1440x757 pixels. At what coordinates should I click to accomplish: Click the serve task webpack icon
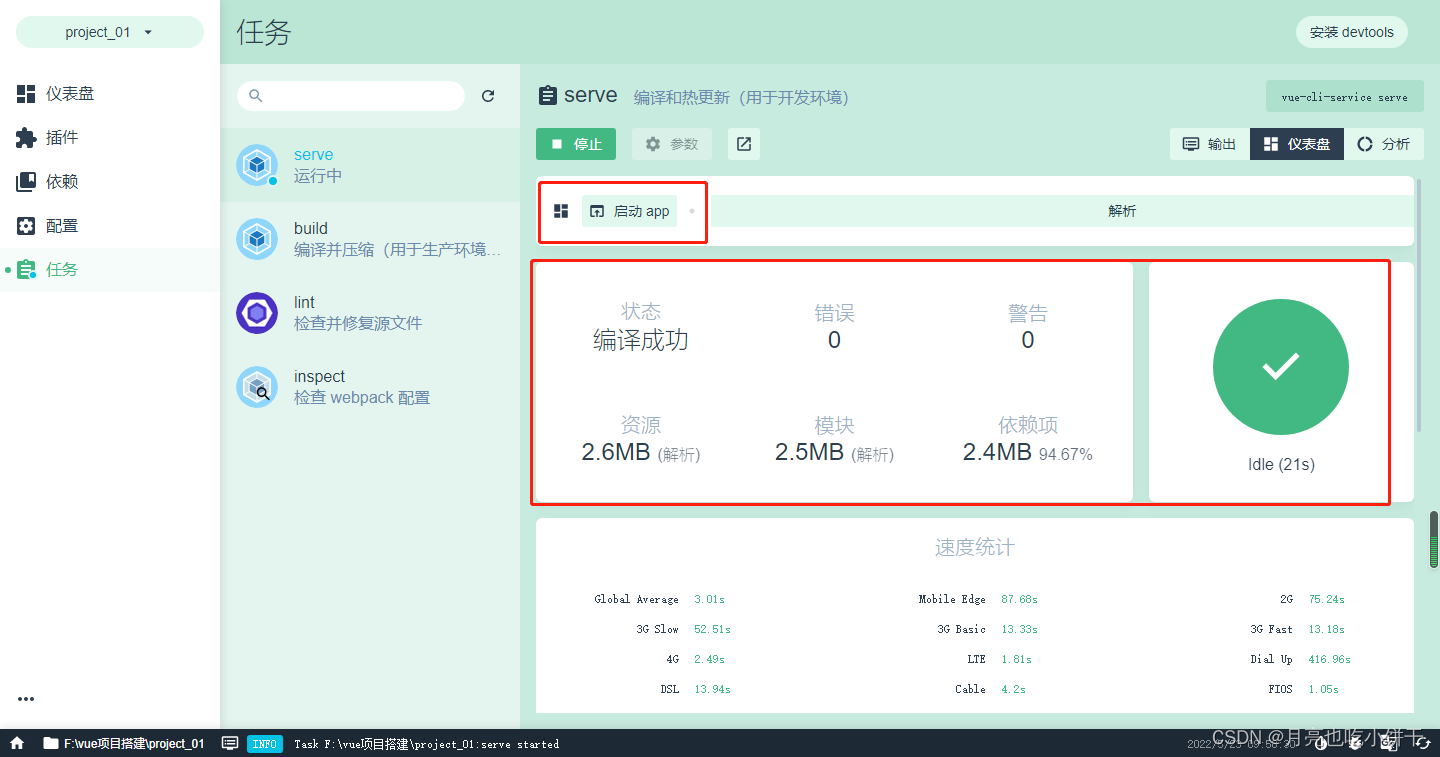click(257, 165)
